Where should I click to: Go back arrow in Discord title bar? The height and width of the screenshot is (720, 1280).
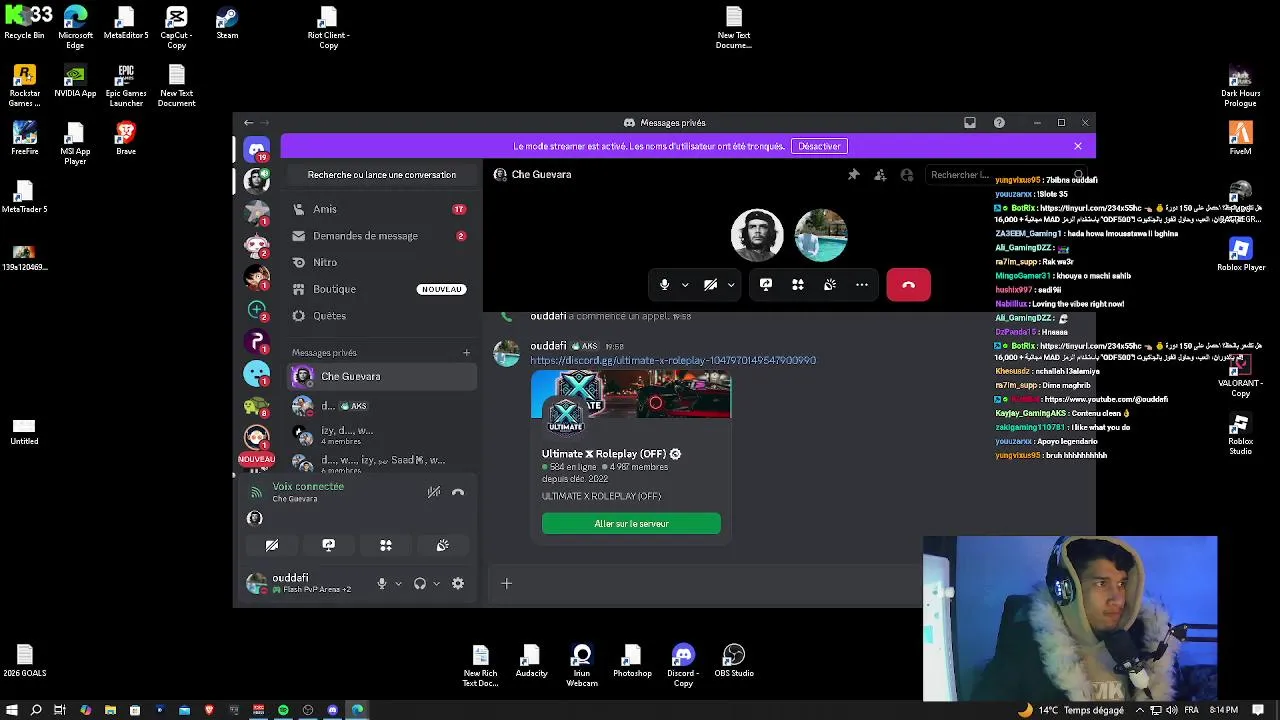[249, 123]
